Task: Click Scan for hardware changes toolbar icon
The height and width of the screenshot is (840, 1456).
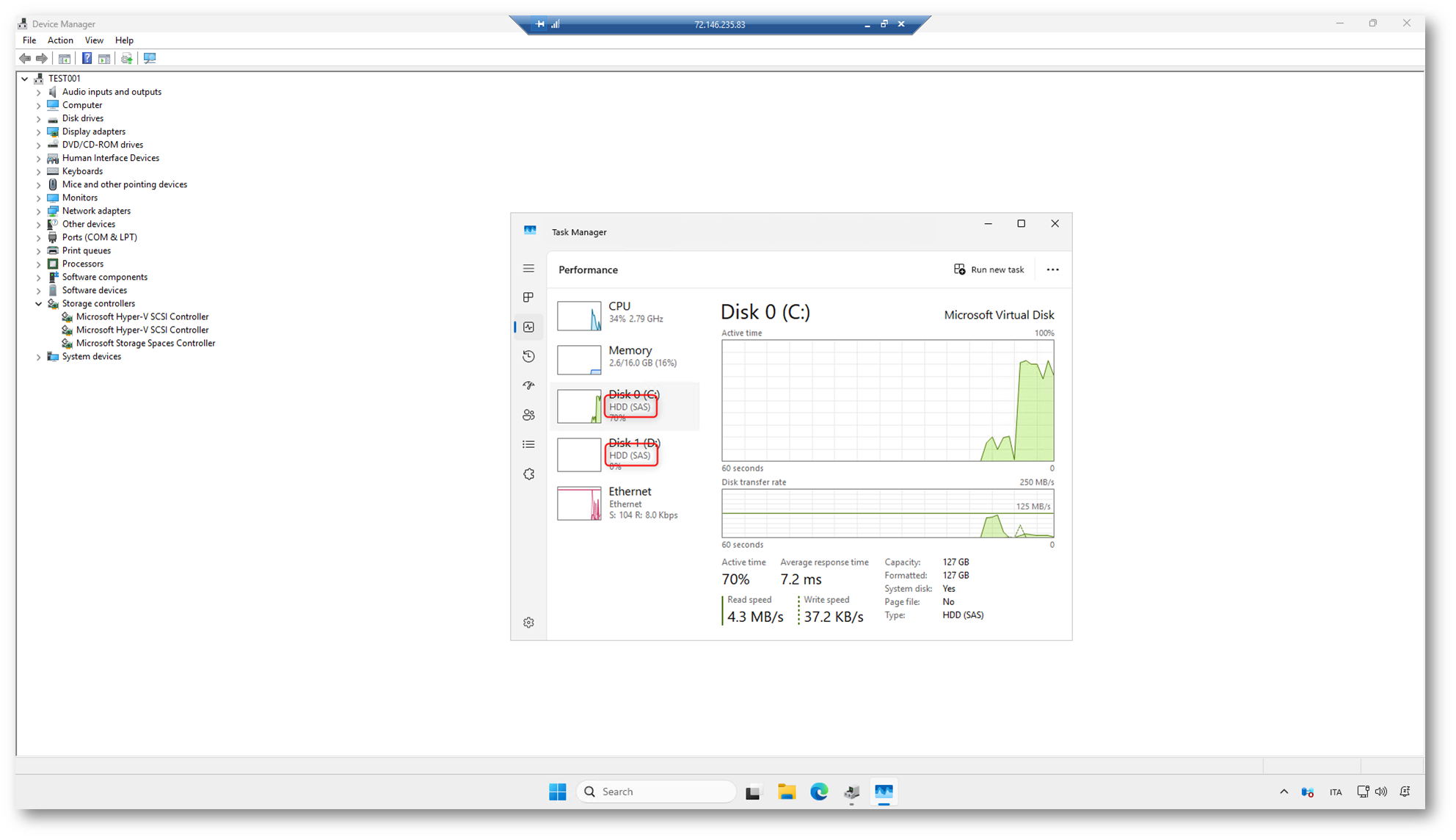Action: [150, 58]
